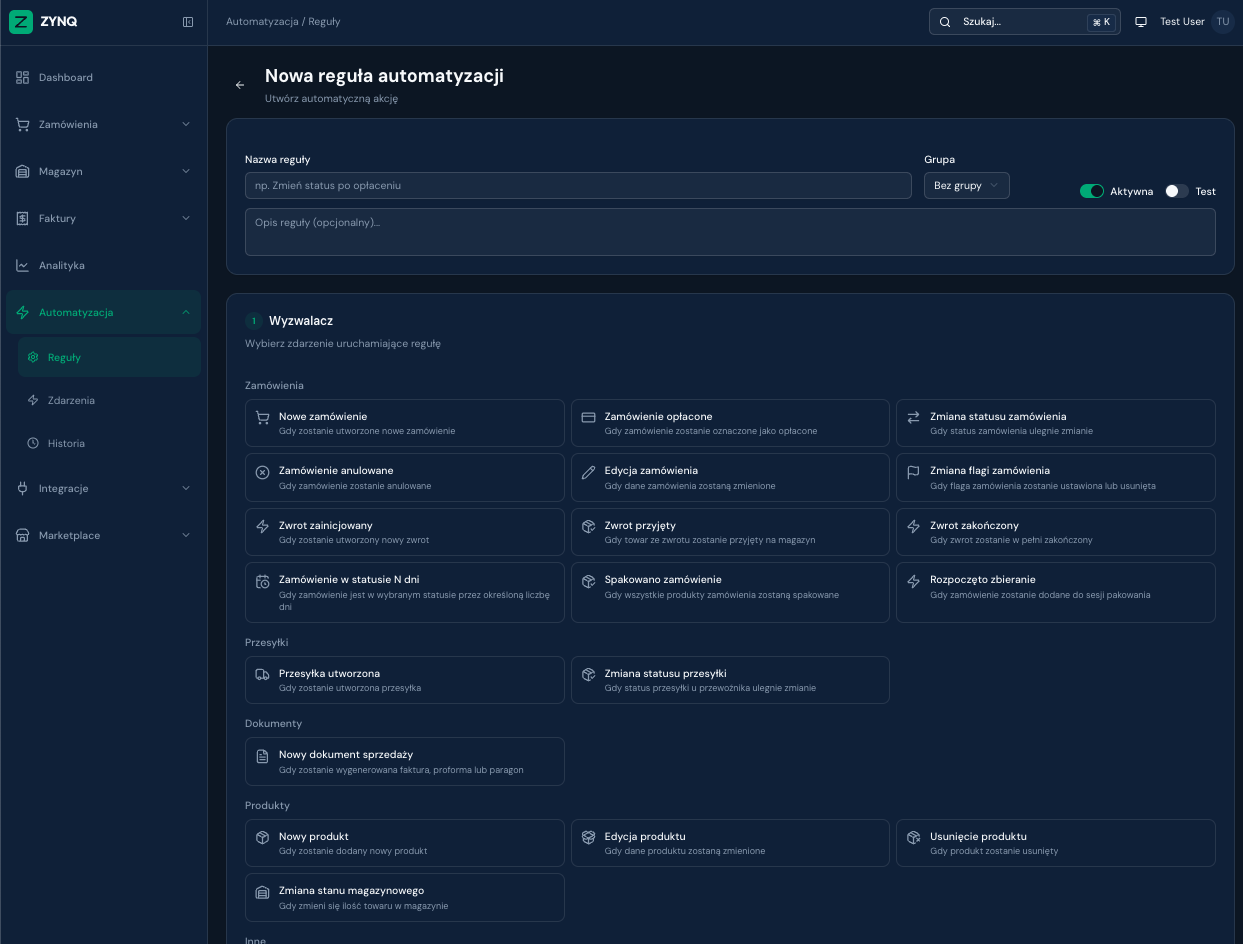
Task: Select the Spakowano zamówienie trigger card
Action: [x=730, y=592]
